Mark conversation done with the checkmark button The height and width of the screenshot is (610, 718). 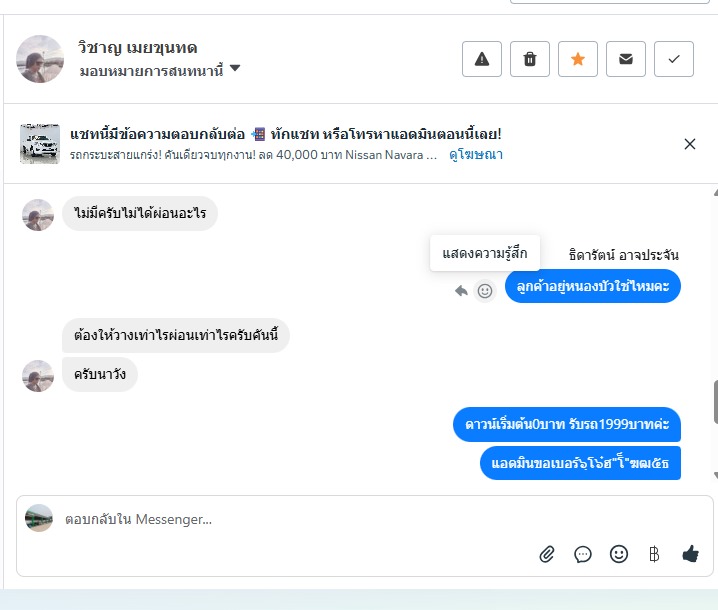click(x=674, y=59)
